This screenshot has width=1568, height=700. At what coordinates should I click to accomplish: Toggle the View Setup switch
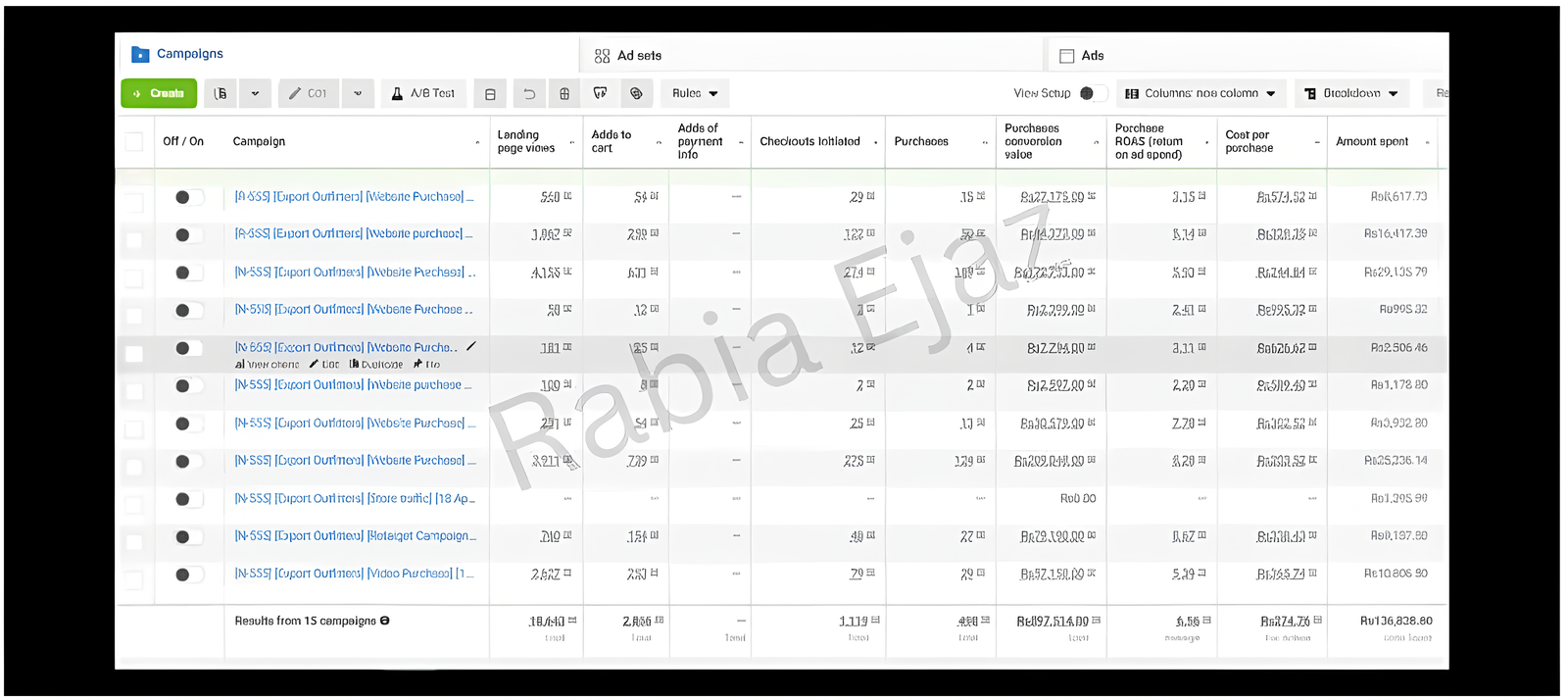pyautogui.click(x=1092, y=93)
